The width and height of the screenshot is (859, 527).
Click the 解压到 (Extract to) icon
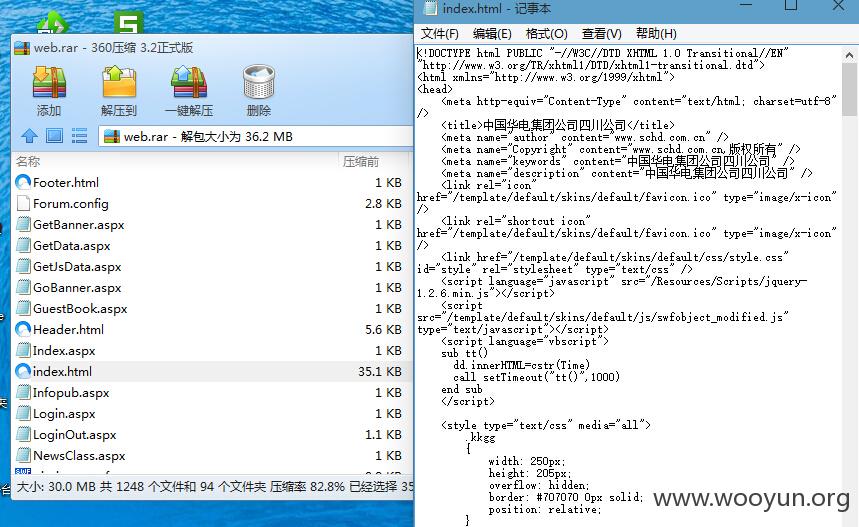[119, 83]
